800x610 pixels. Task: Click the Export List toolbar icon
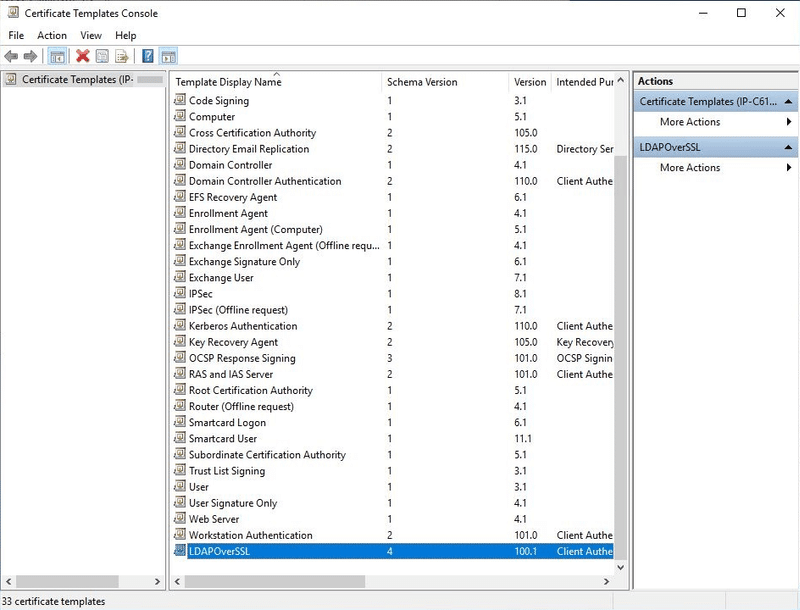click(x=121, y=56)
